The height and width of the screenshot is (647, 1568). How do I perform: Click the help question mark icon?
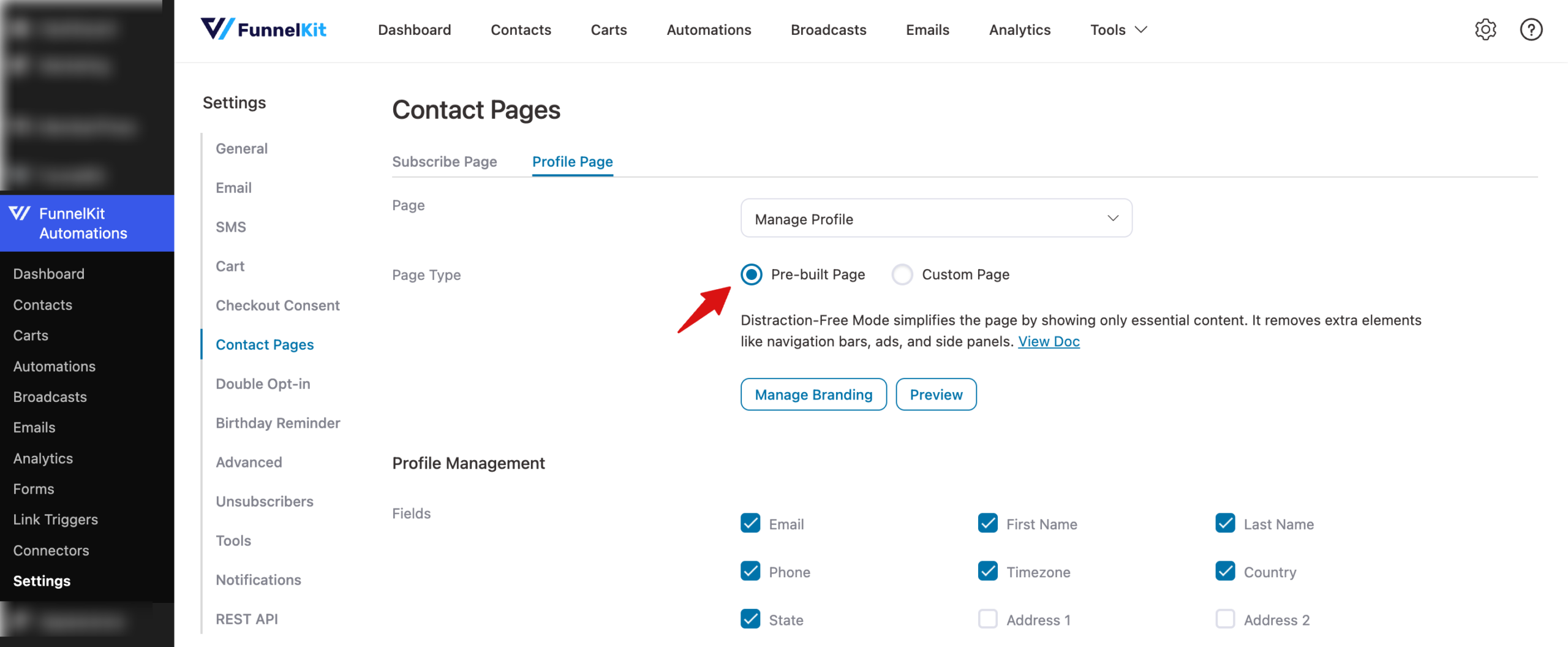coord(1531,29)
